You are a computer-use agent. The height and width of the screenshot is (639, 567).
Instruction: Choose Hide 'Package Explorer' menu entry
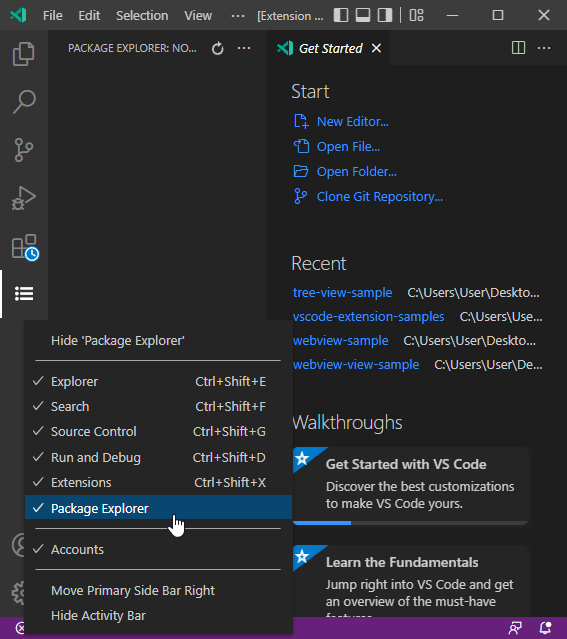tap(158, 341)
